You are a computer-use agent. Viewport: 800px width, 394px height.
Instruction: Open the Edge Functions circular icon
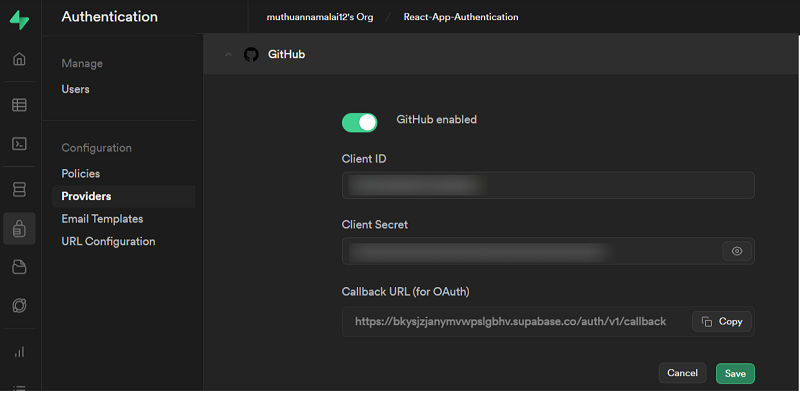click(x=19, y=306)
